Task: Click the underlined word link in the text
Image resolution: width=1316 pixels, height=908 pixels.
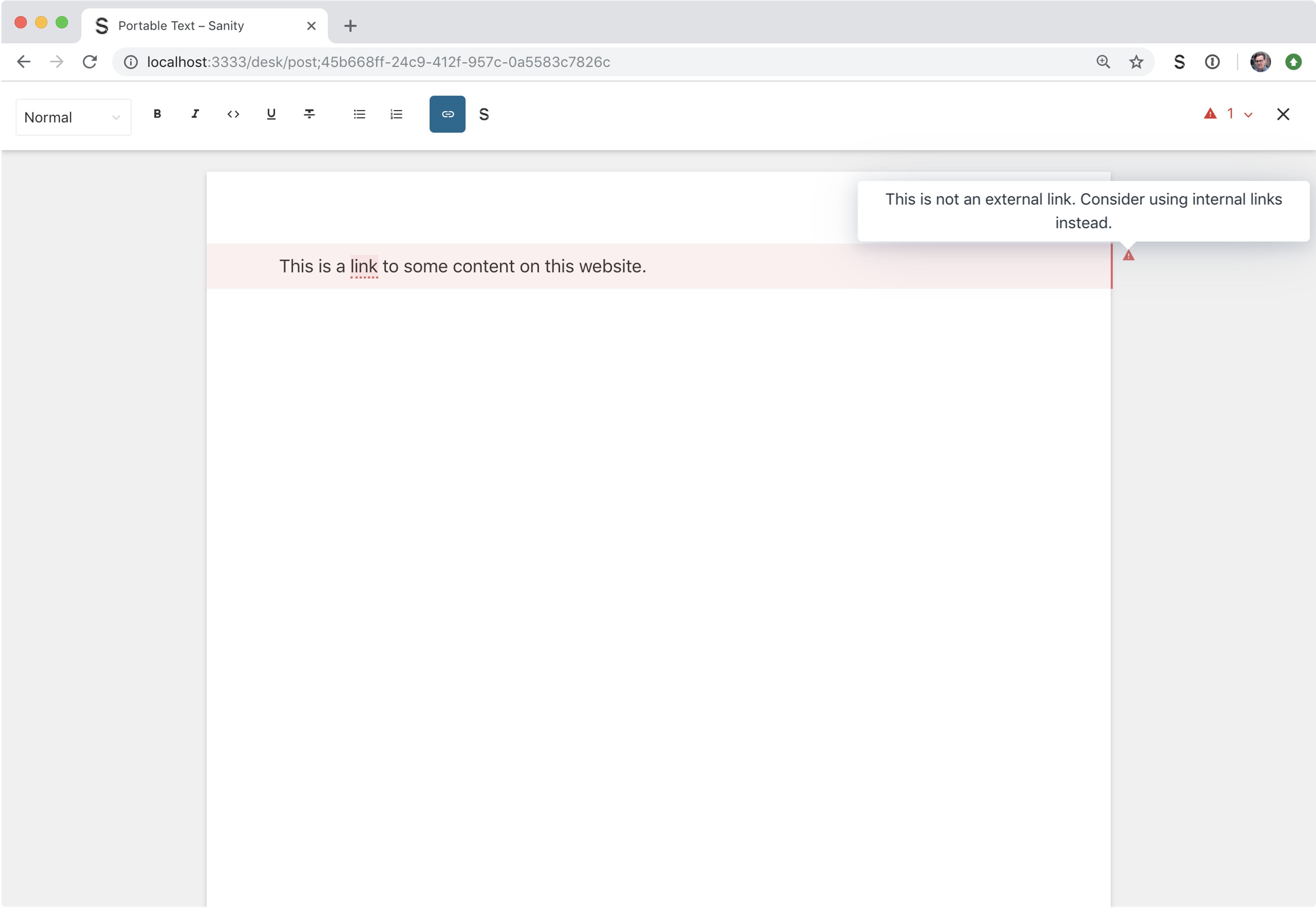Action: point(364,266)
